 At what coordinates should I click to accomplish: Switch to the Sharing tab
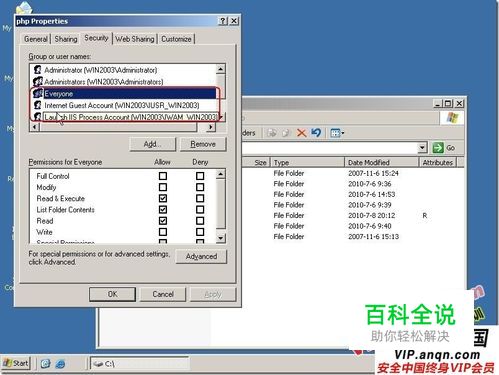[x=66, y=39]
